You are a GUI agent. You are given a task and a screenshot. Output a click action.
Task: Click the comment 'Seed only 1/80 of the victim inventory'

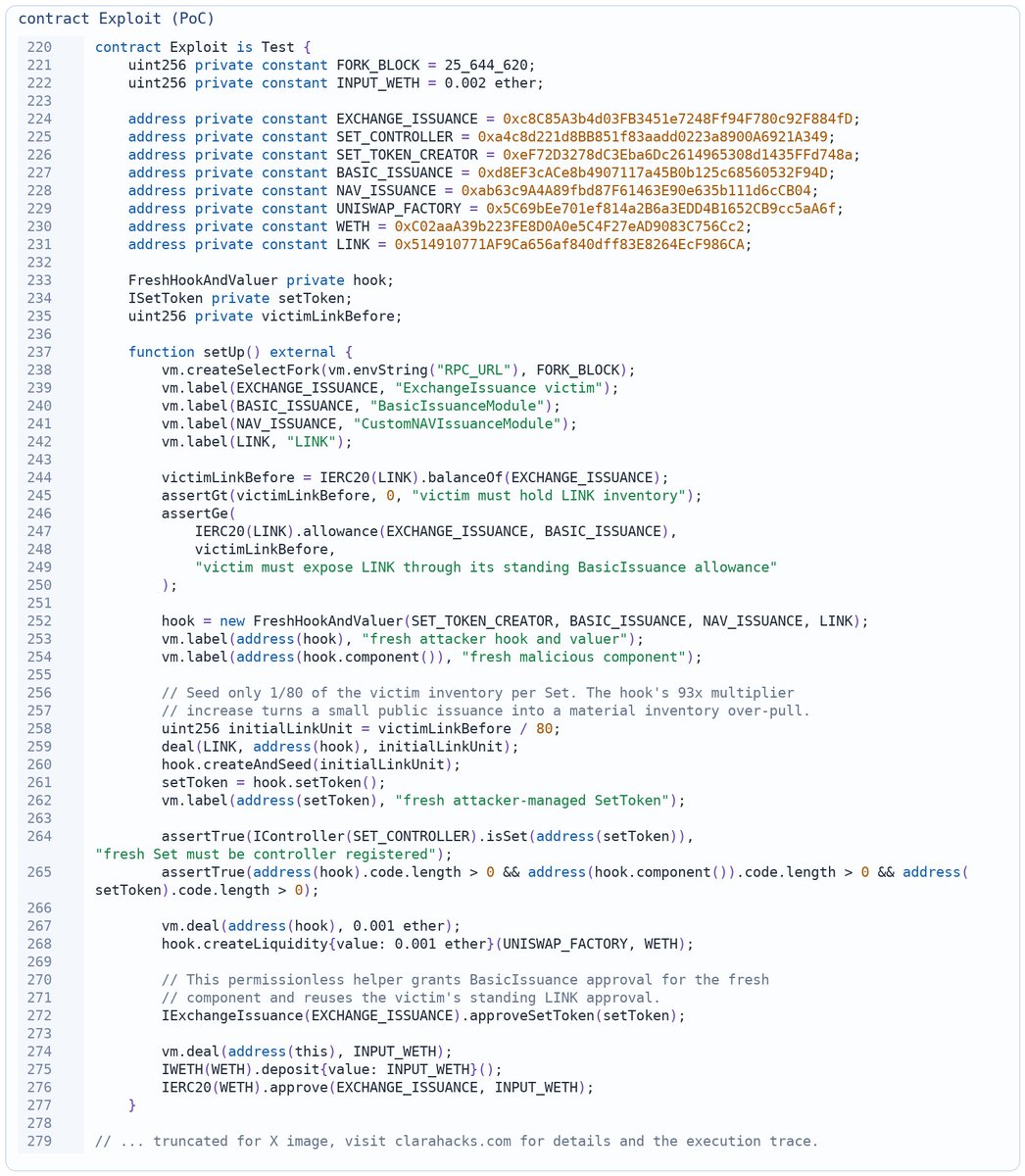pos(478,692)
